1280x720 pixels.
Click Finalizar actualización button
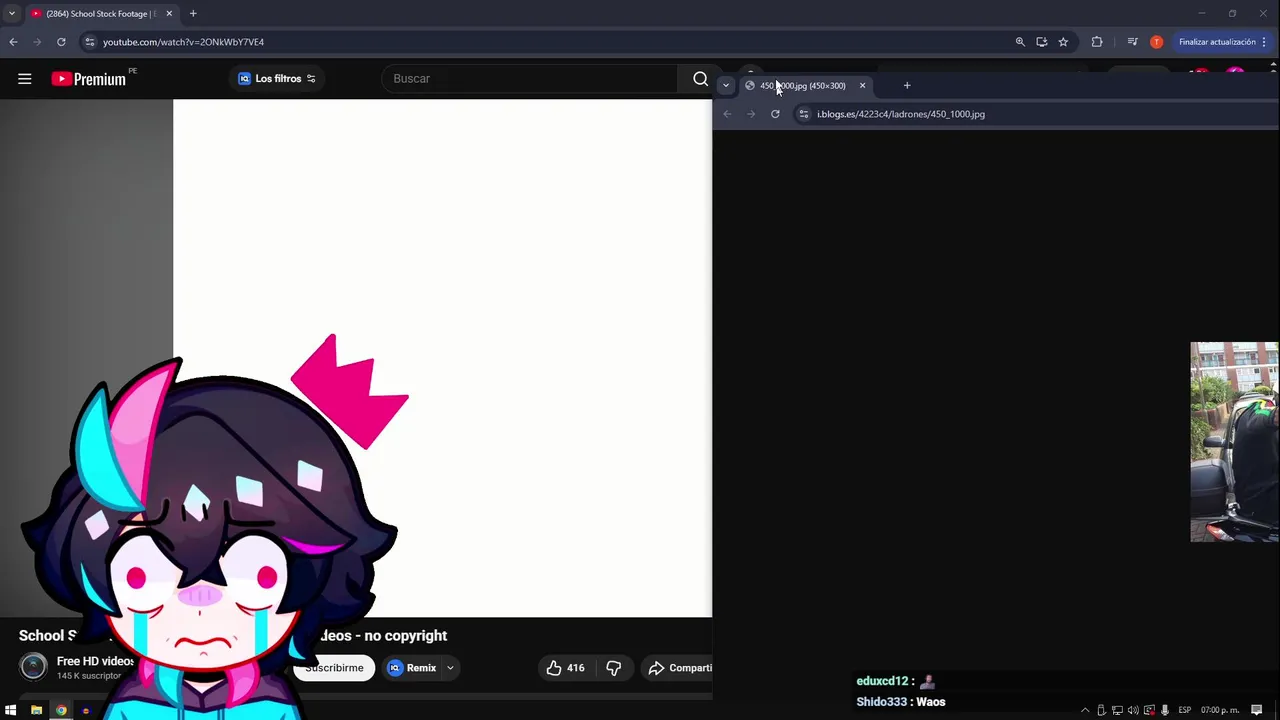[x=1222, y=42]
